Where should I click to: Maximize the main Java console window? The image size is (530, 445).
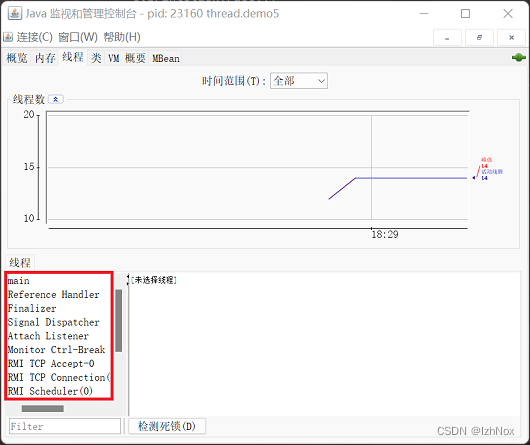(465, 14)
